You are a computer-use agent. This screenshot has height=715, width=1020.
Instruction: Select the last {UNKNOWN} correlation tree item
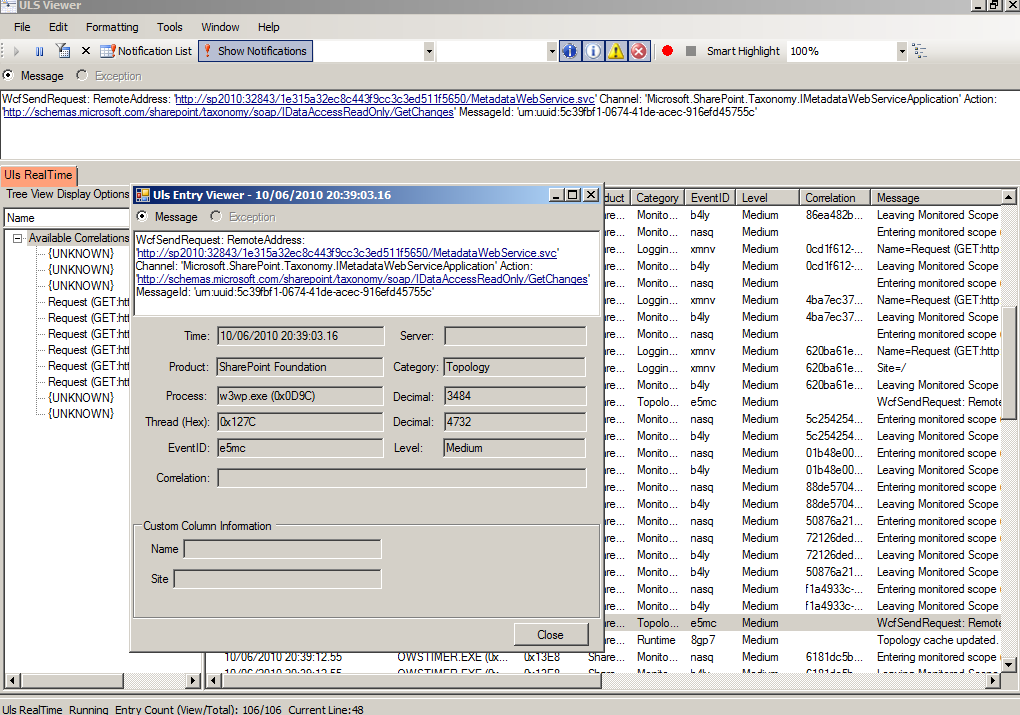coord(81,414)
